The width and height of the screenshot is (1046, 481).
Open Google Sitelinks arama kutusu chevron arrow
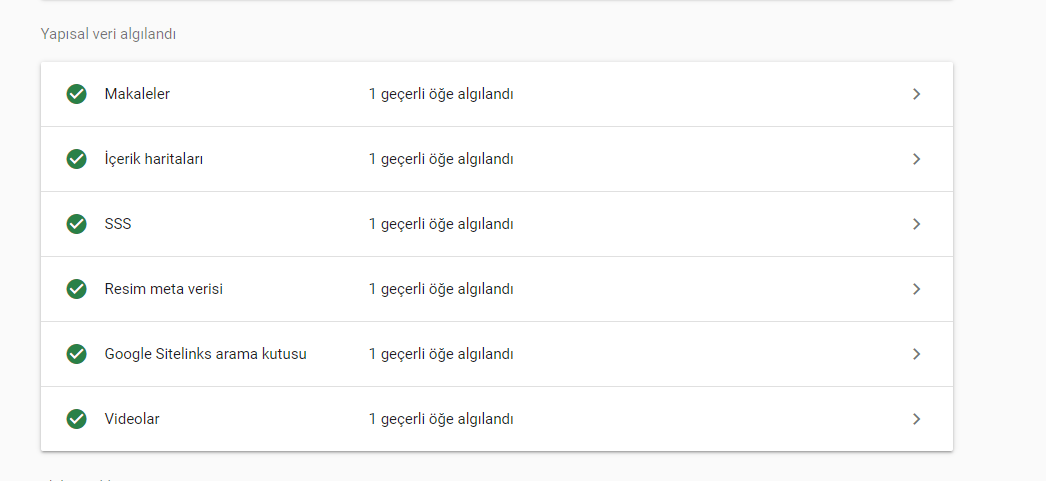tap(917, 354)
